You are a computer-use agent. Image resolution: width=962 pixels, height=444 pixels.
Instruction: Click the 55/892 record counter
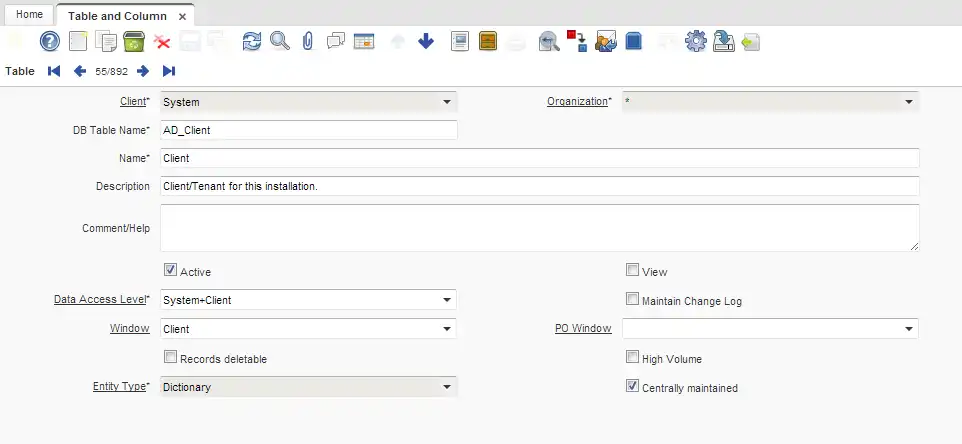[x=112, y=72]
